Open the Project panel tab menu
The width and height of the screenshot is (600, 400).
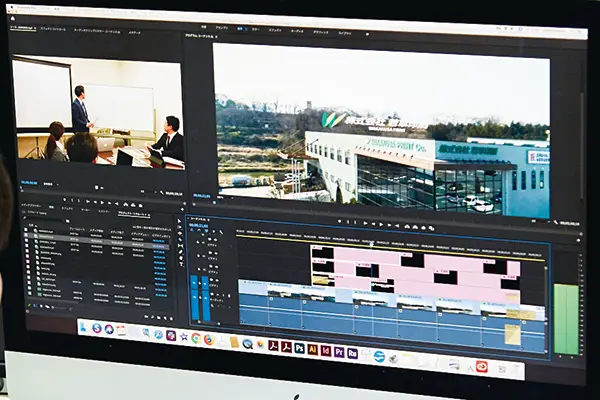(148, 214)
